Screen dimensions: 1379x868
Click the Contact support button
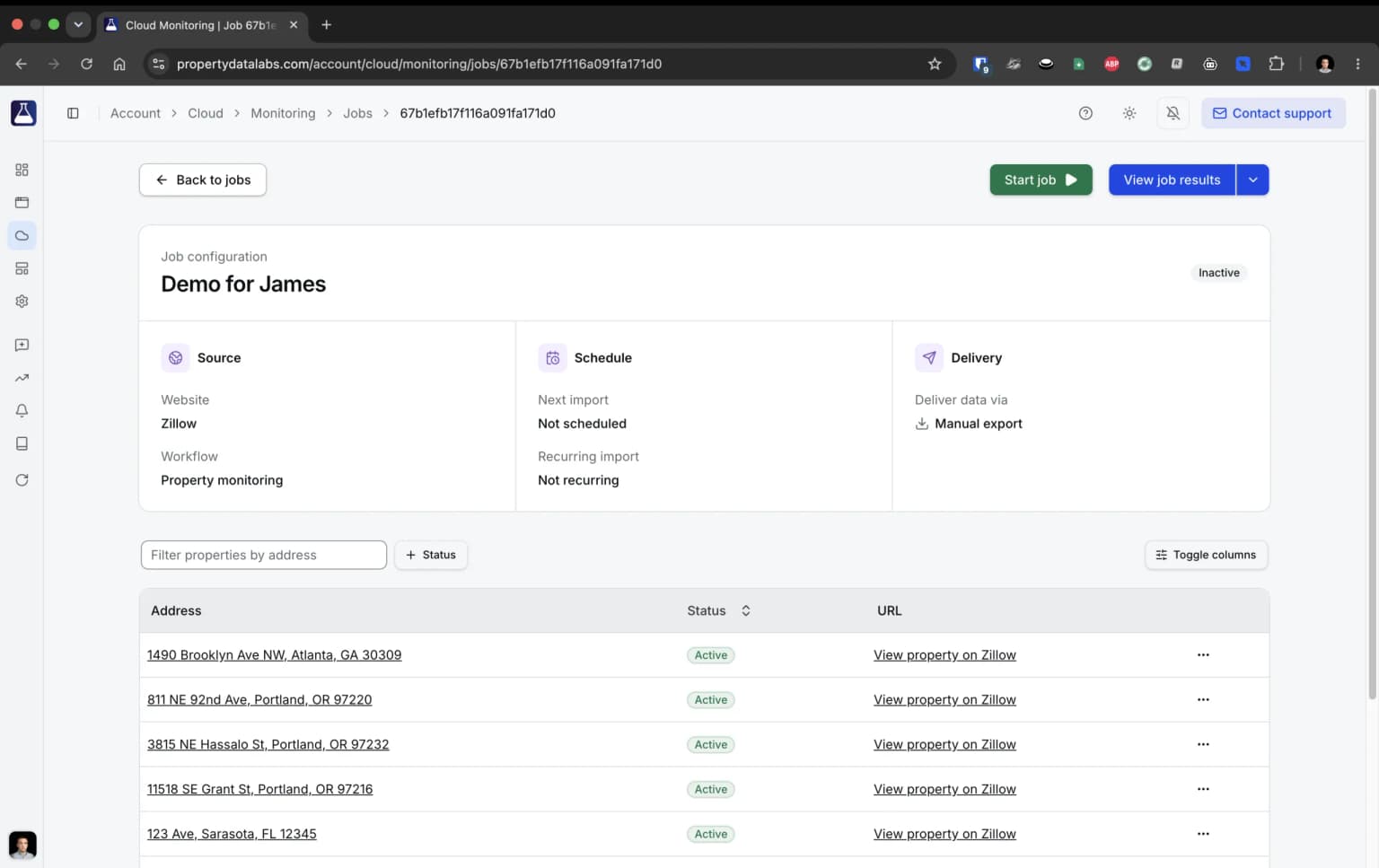click(x=1273, y=113)
